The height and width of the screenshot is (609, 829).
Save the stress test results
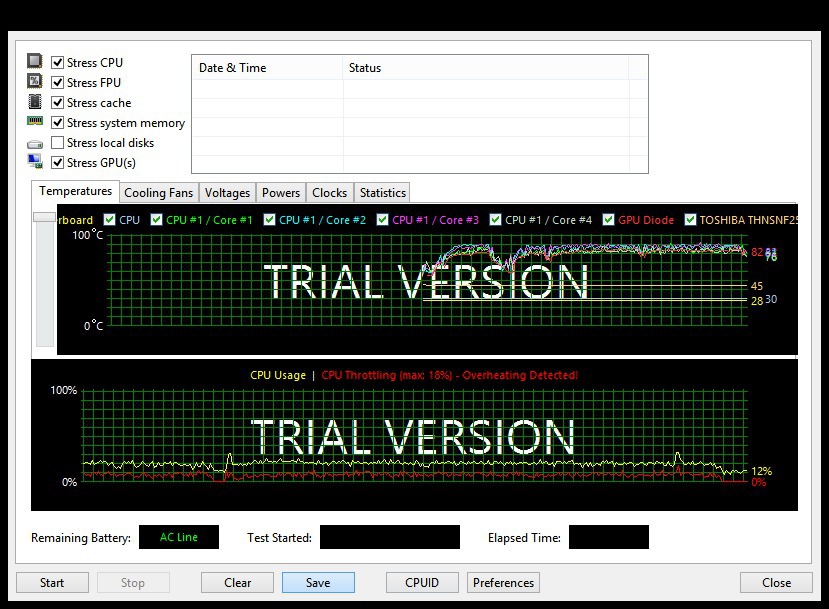pyautogui.click(x=318, y=583)
